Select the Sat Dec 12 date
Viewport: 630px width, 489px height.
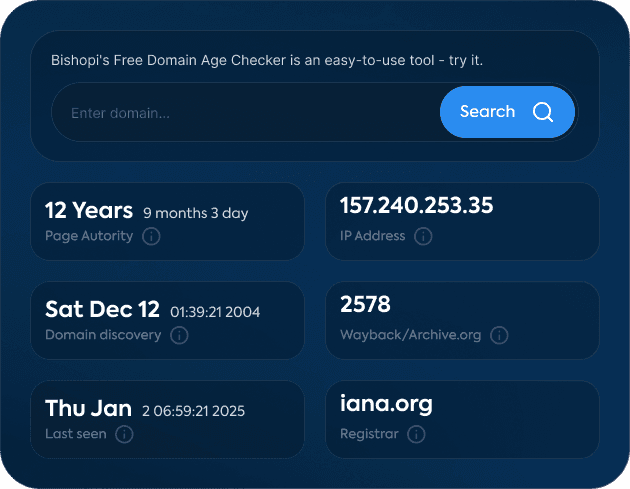tap(102, 309)
